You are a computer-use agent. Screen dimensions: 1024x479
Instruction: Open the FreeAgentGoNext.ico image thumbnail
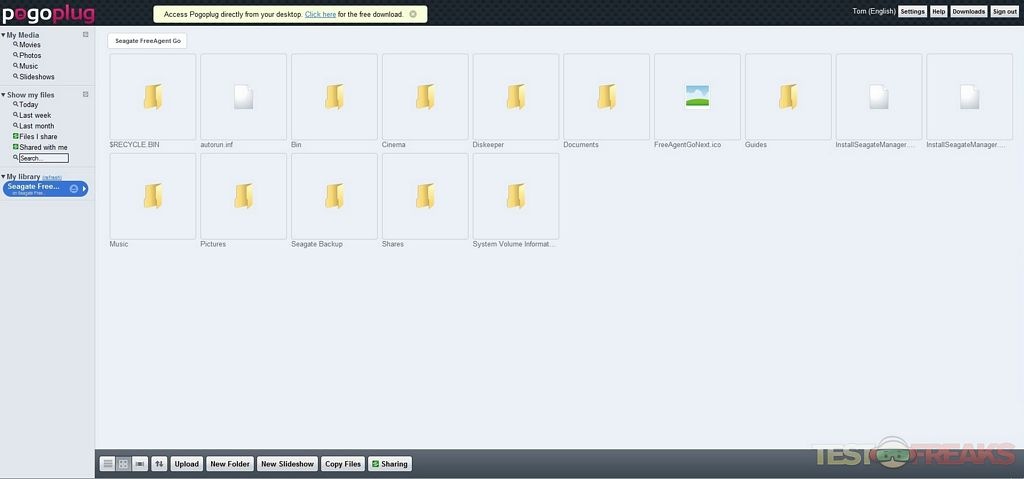click(x=697, y=97)
